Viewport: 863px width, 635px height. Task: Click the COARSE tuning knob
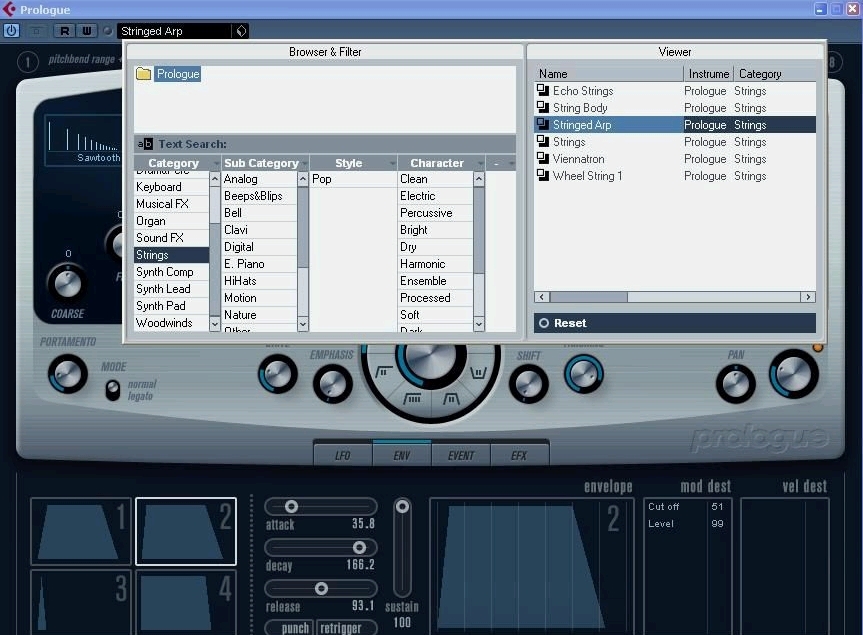click(67, 283)
